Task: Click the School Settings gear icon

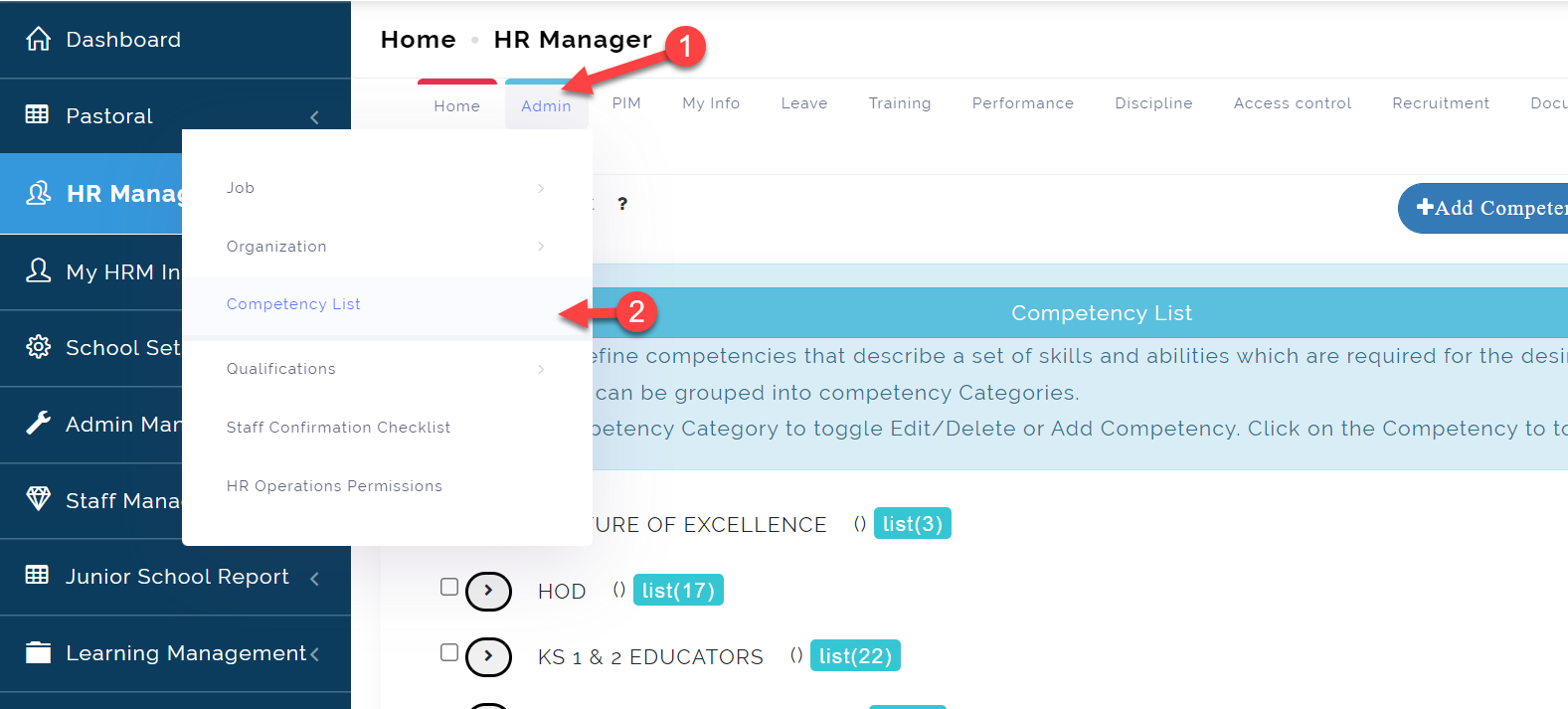Action: [38, 347]
